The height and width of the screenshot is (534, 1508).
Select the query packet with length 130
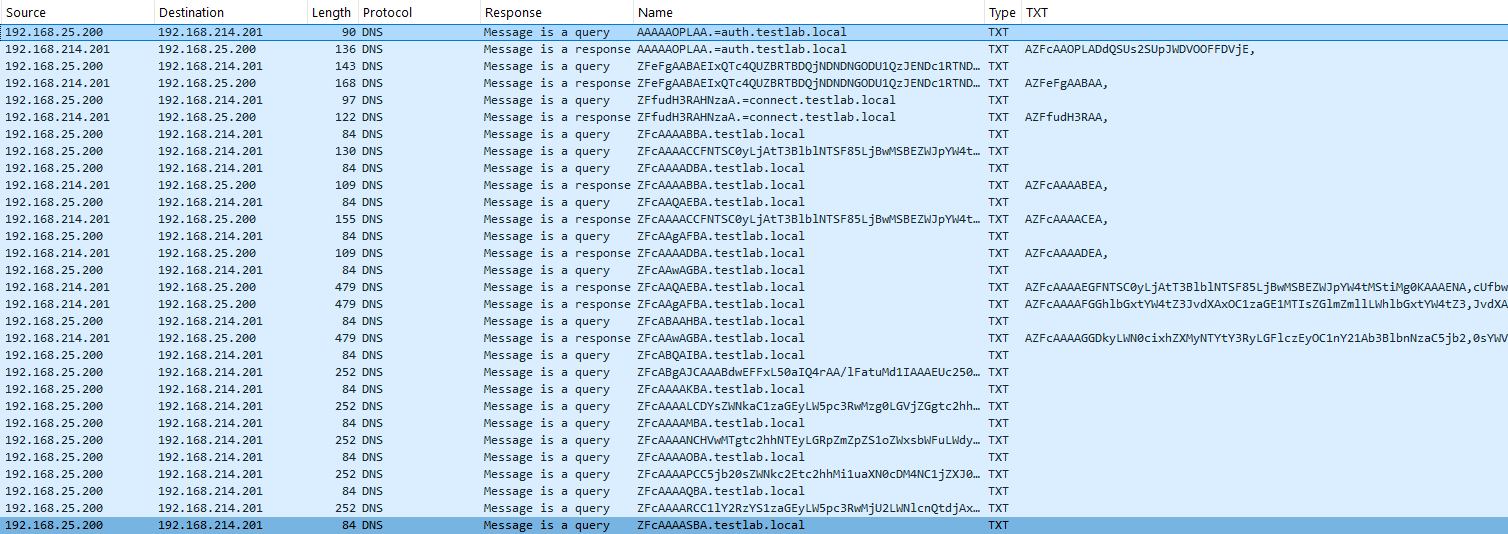pos(754,151)
